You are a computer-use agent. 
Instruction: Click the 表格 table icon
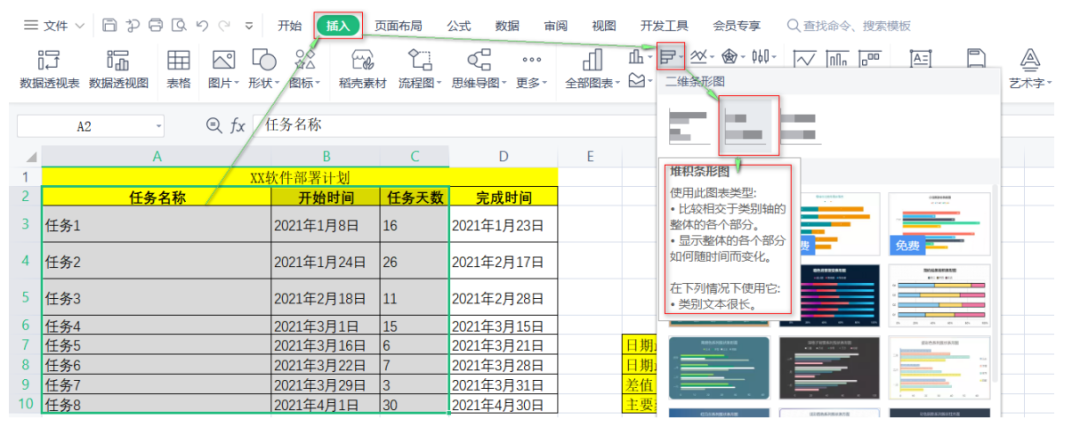click(x=179, y=69)
